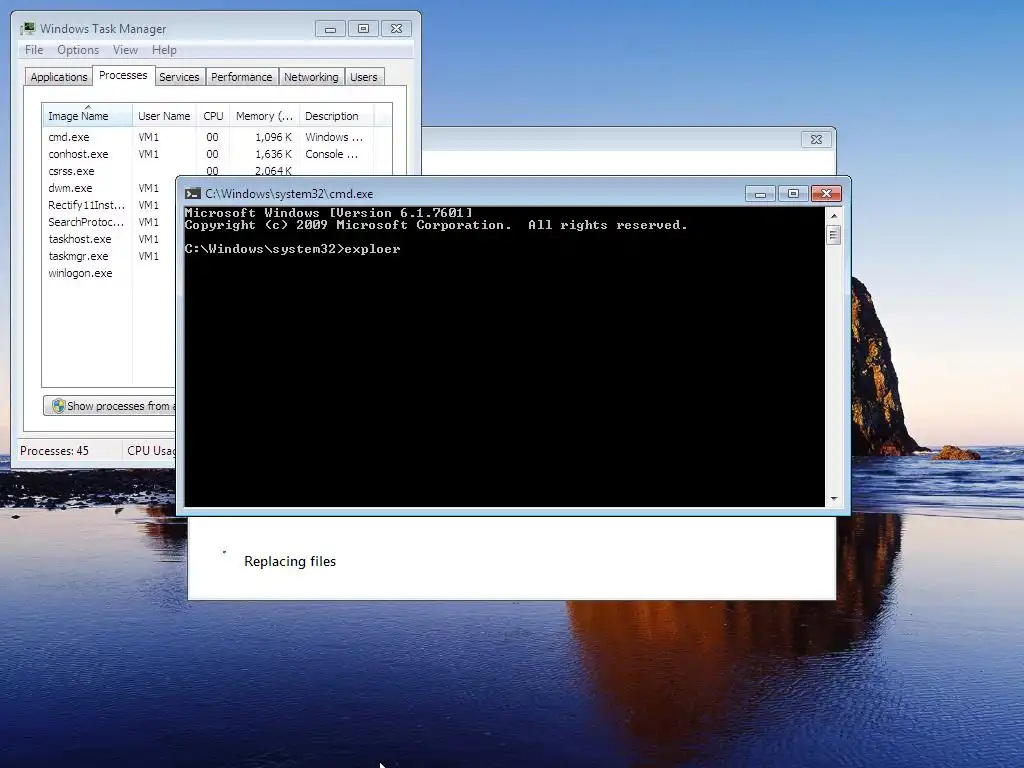The image size is (1024, 768).
Task: Close the Windows Task Manager window
Action: pos(396,29)
